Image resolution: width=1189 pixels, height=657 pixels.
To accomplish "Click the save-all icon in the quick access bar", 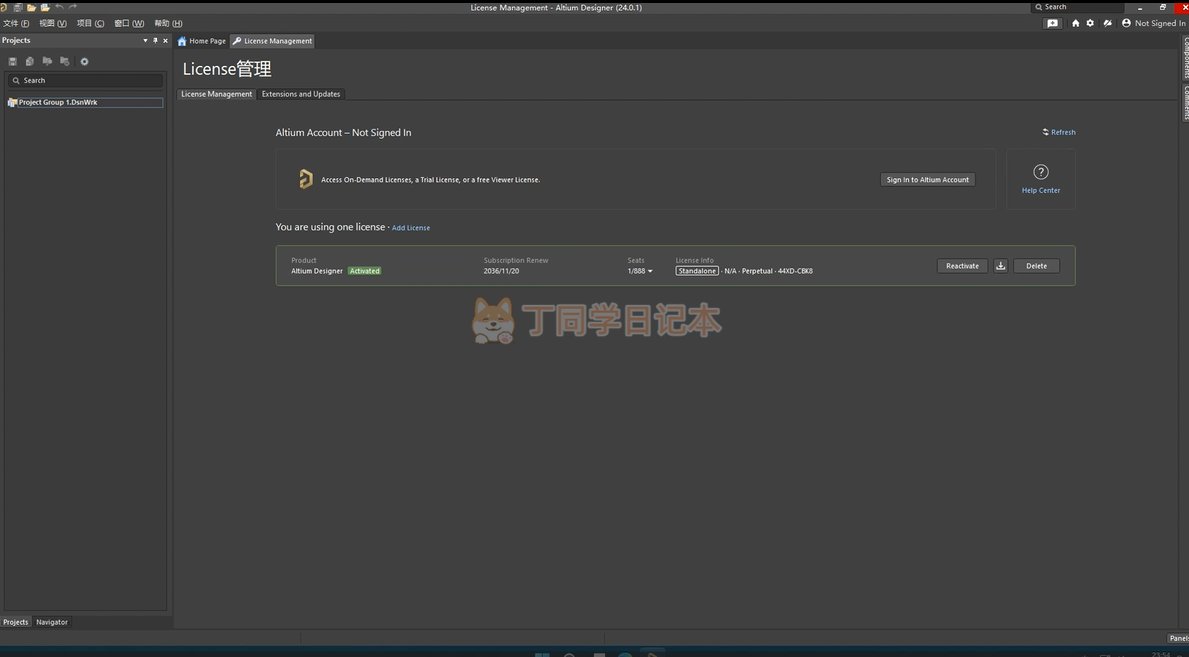I will pyautogui.click(x=17, y=7).
